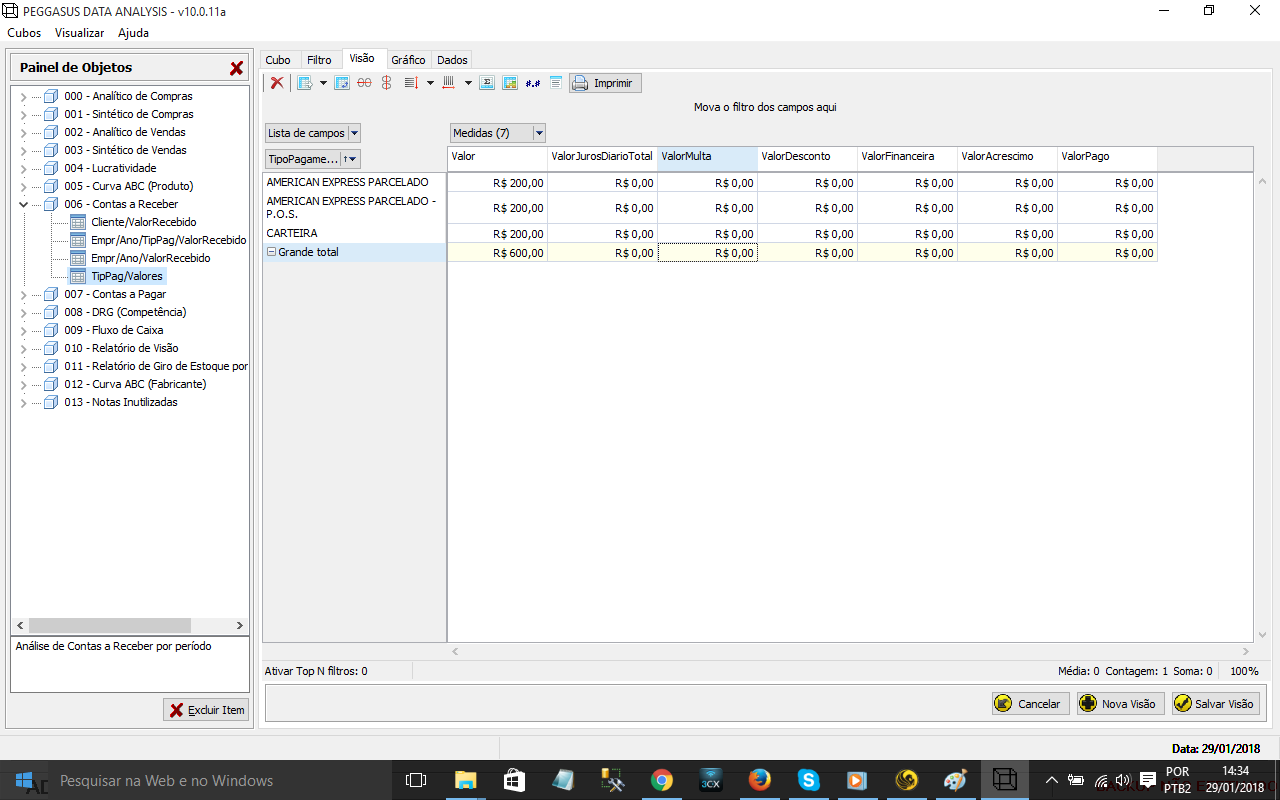
Task: Click the Ativar Top N filtros status text
Action: click(316, 671)
